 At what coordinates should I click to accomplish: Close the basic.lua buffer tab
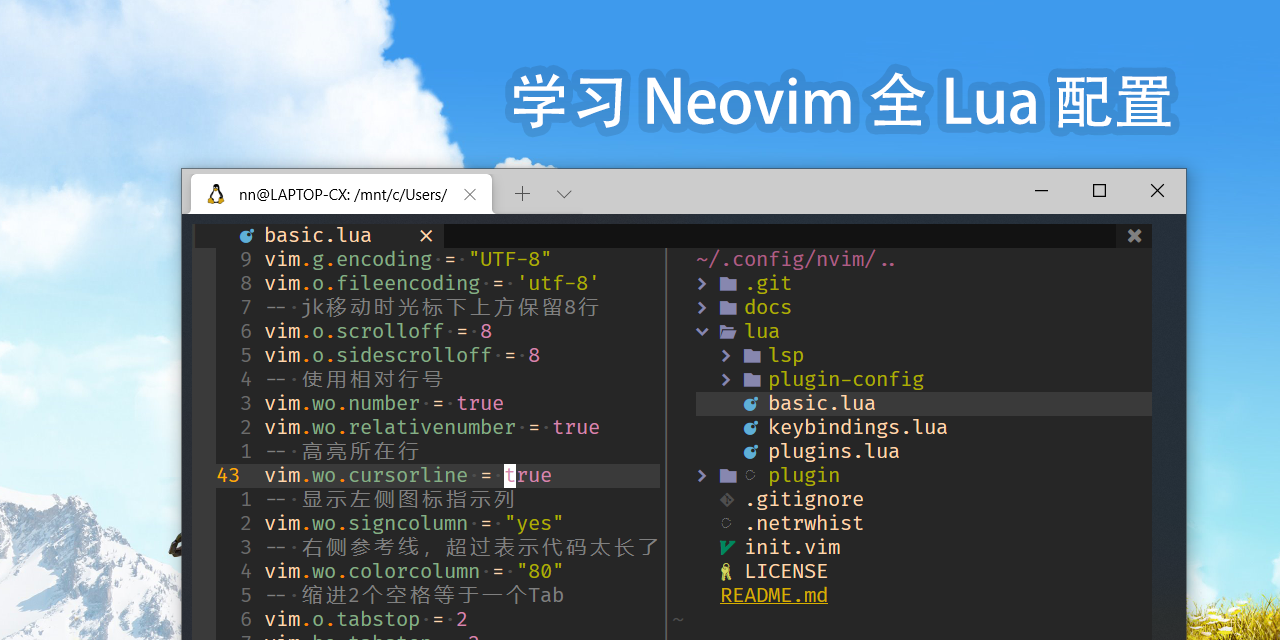[426, 236]
